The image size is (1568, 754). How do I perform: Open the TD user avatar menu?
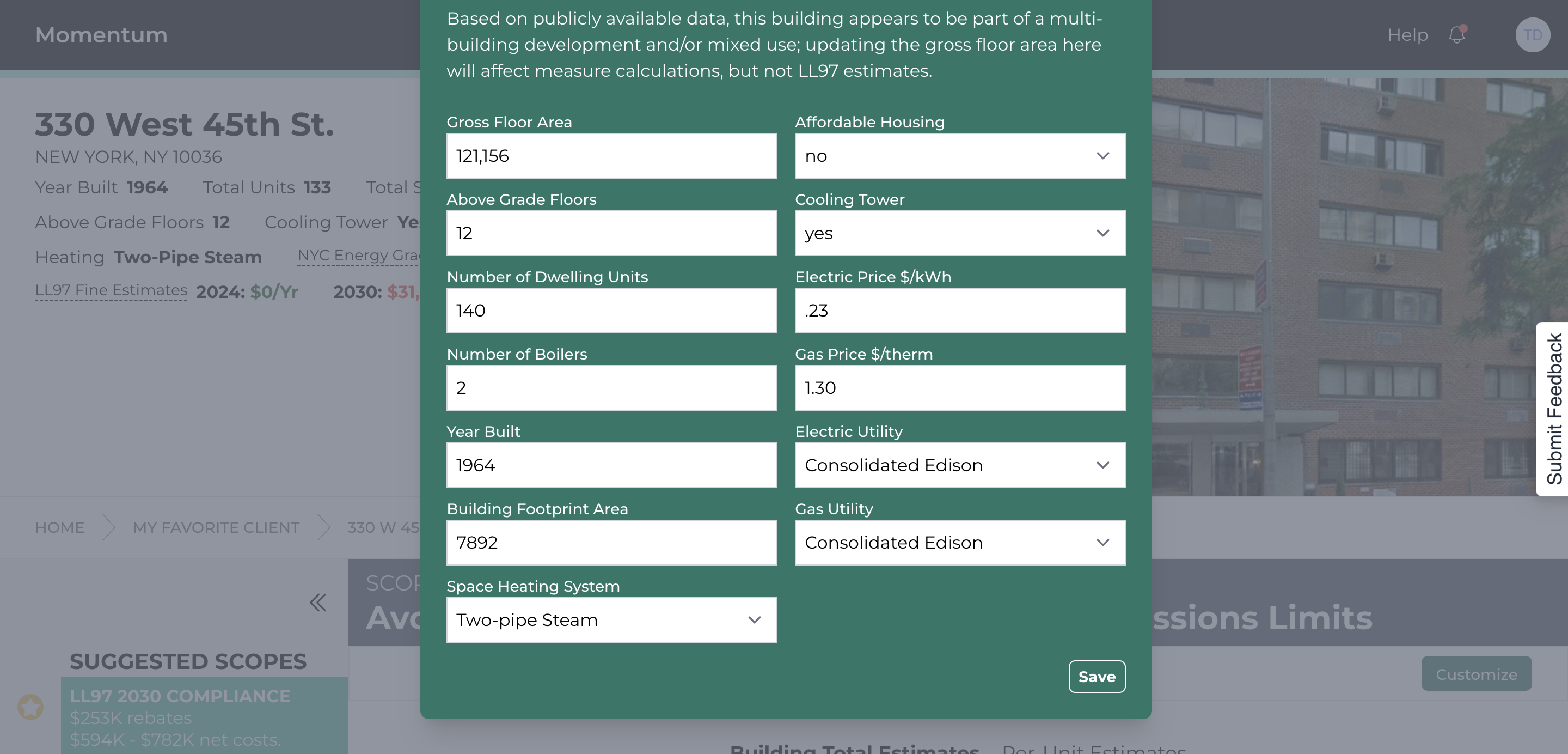(x=1532, y=35)
